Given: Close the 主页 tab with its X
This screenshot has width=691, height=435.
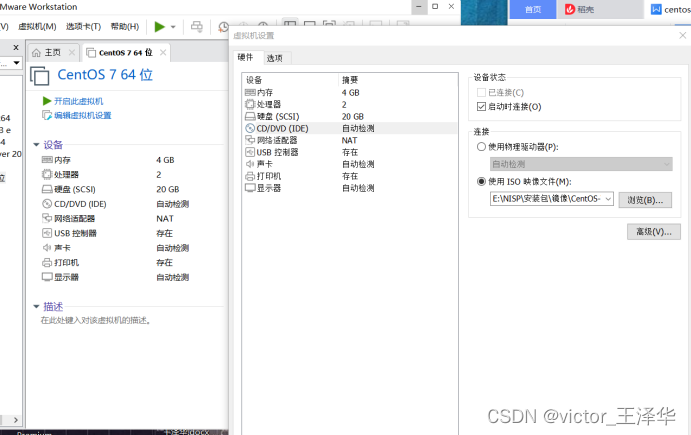Looking at the screenshot, I should pyautogui.click(x=71, y=53).
